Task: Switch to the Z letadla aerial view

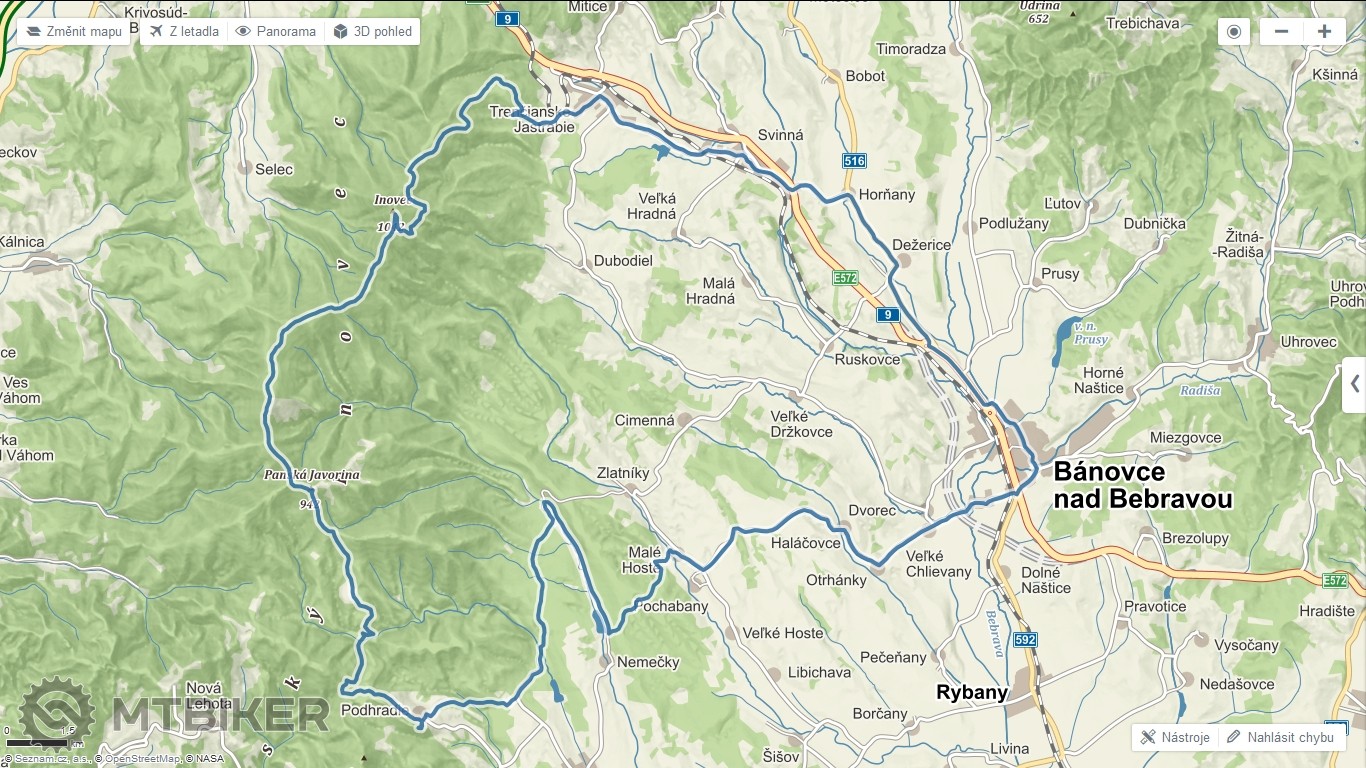Action: click(x=184, y=31)
